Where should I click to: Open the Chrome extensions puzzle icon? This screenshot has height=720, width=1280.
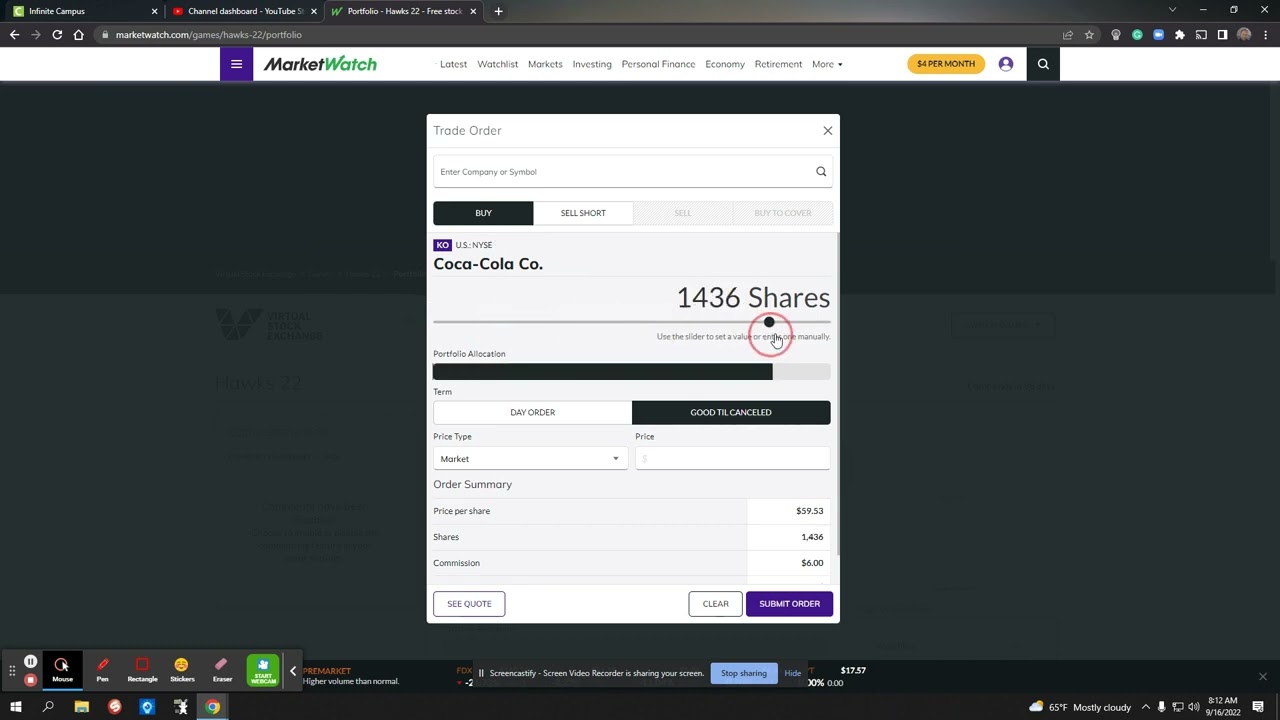(x=1180, y=35)
